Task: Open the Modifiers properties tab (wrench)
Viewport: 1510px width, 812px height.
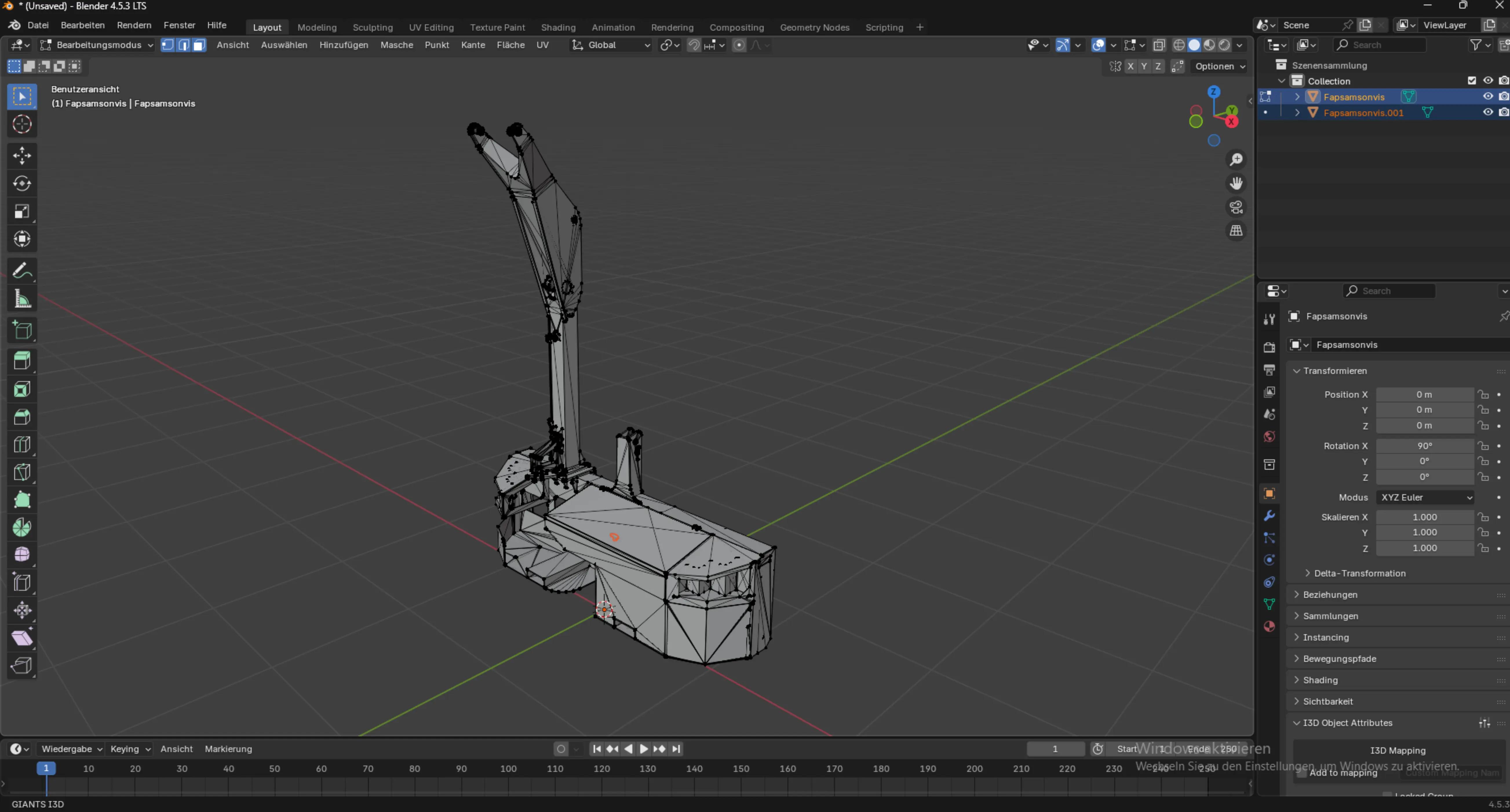Action: [x=1269, y=516]
